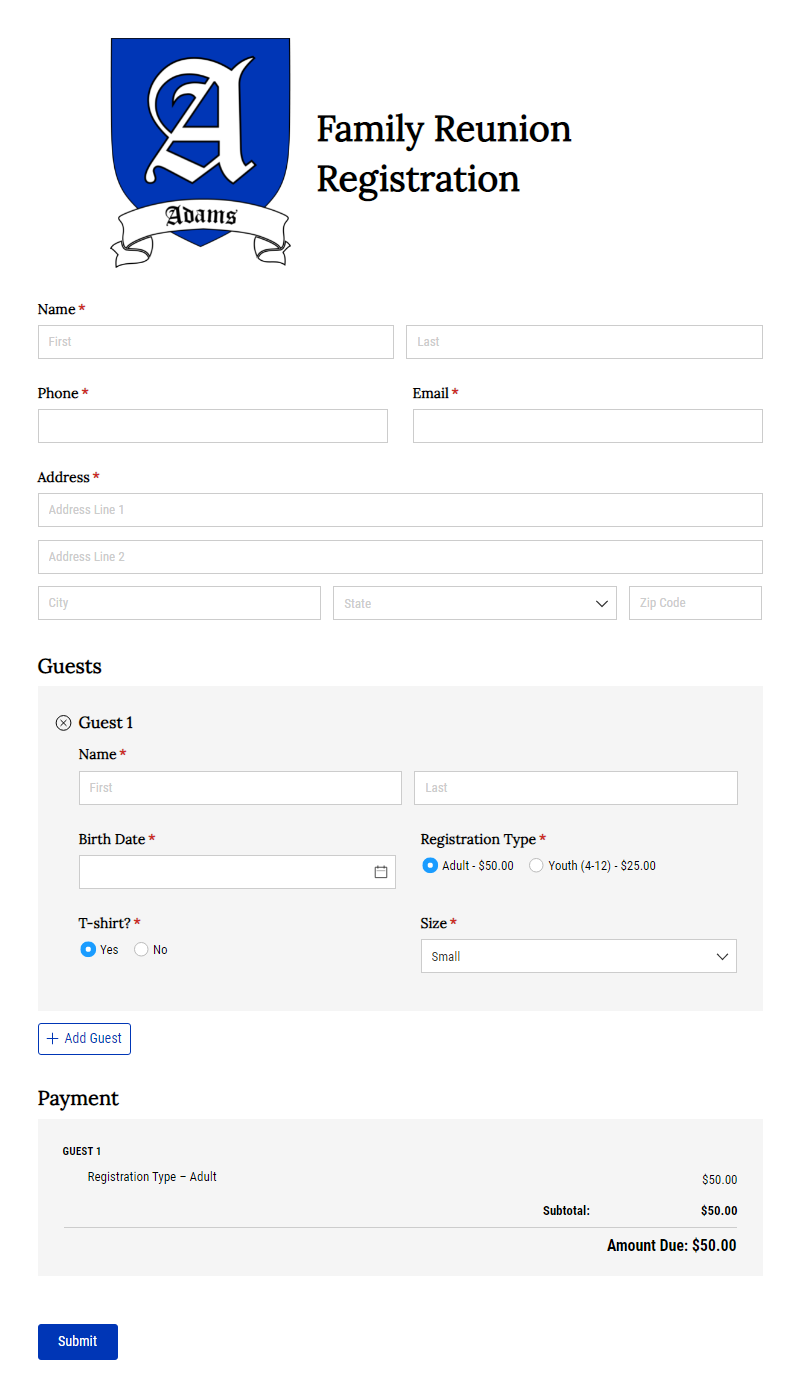800x1398 pixels.
Task: Open the State selection dropdown
Action: (474, 603)
